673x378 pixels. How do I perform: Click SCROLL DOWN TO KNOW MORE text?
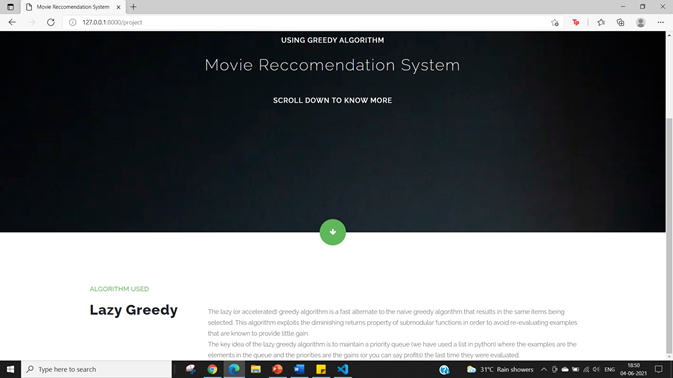click(333, 100)
